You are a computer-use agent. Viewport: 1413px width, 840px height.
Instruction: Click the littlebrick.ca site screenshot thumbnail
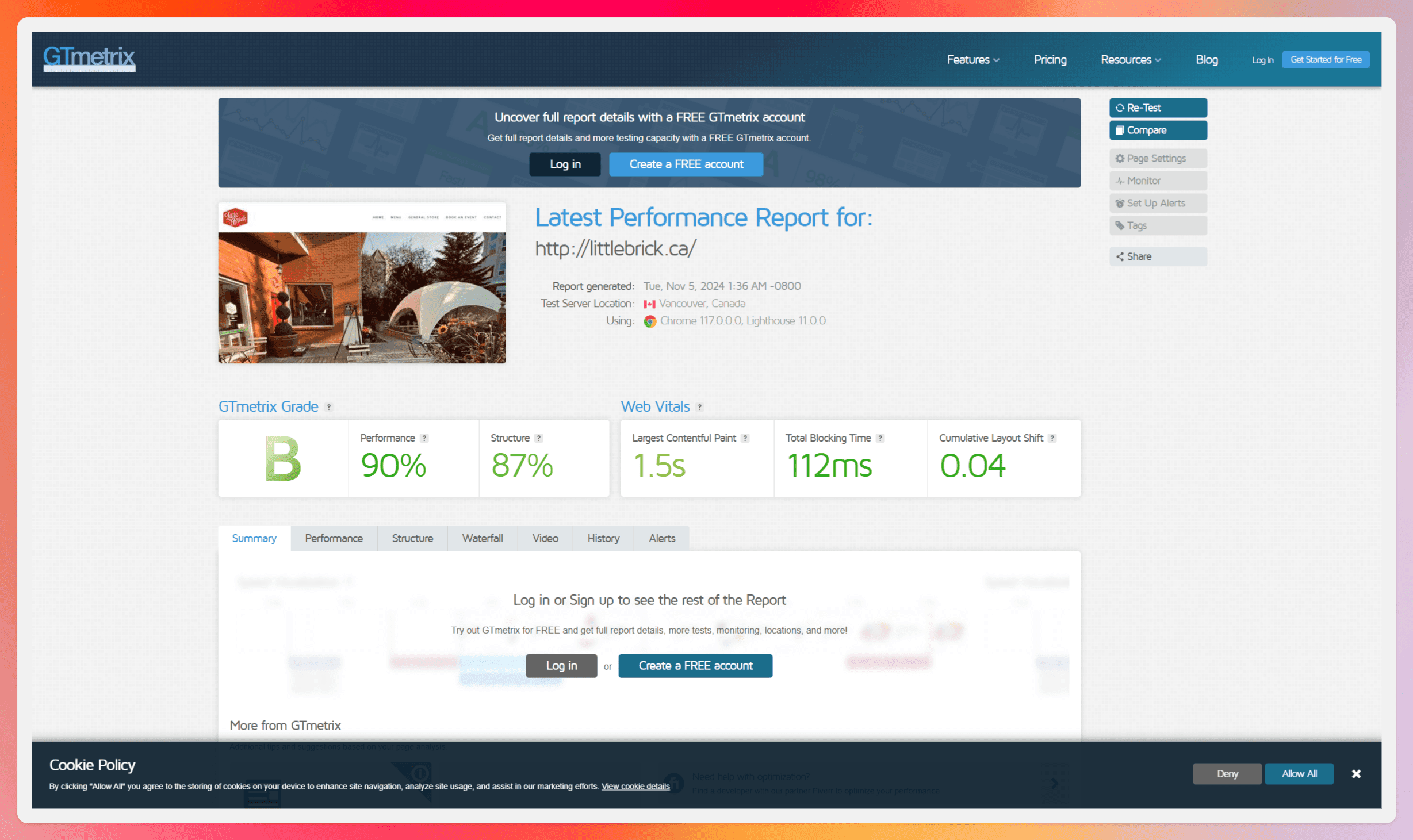[362, 283]
